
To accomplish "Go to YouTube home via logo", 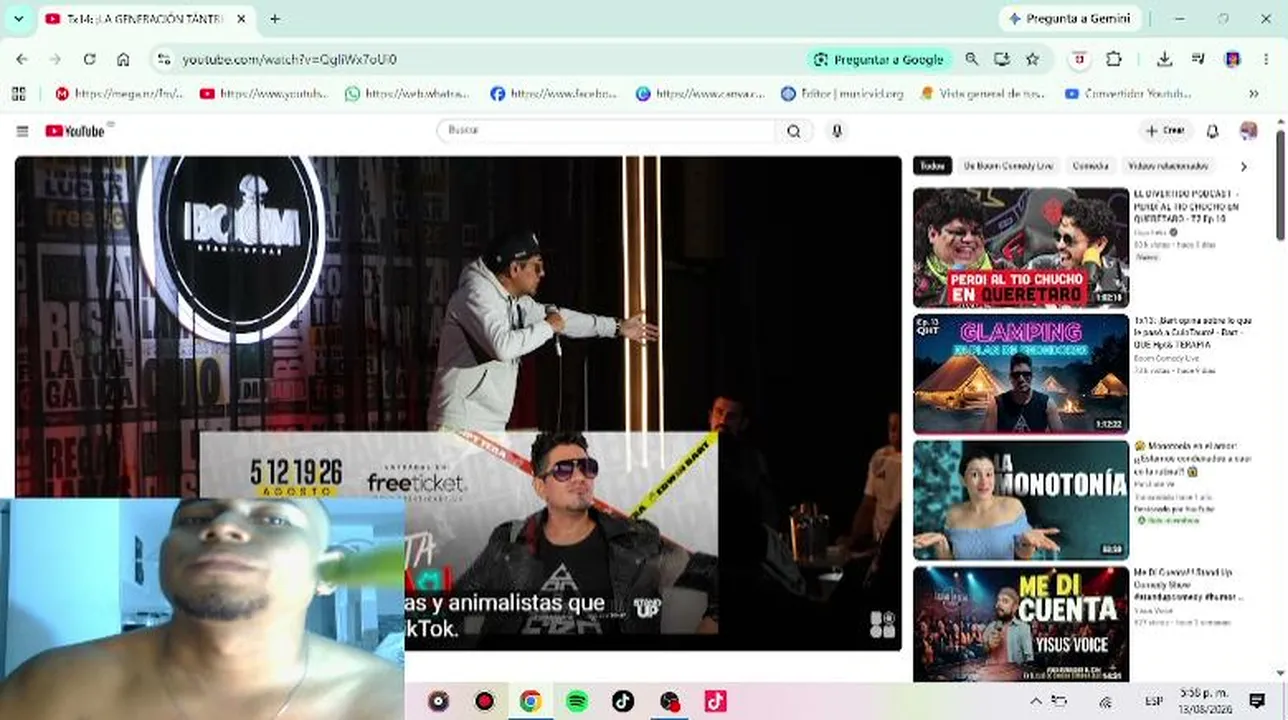I will (75, 131).
